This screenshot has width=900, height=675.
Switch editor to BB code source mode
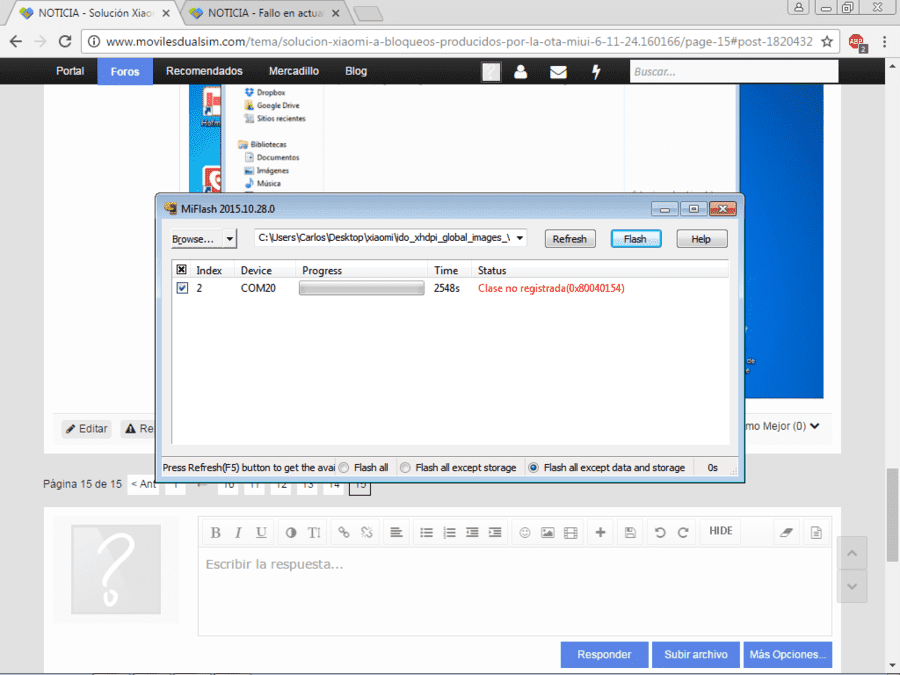pyautogui.click(x=816, y=533)
